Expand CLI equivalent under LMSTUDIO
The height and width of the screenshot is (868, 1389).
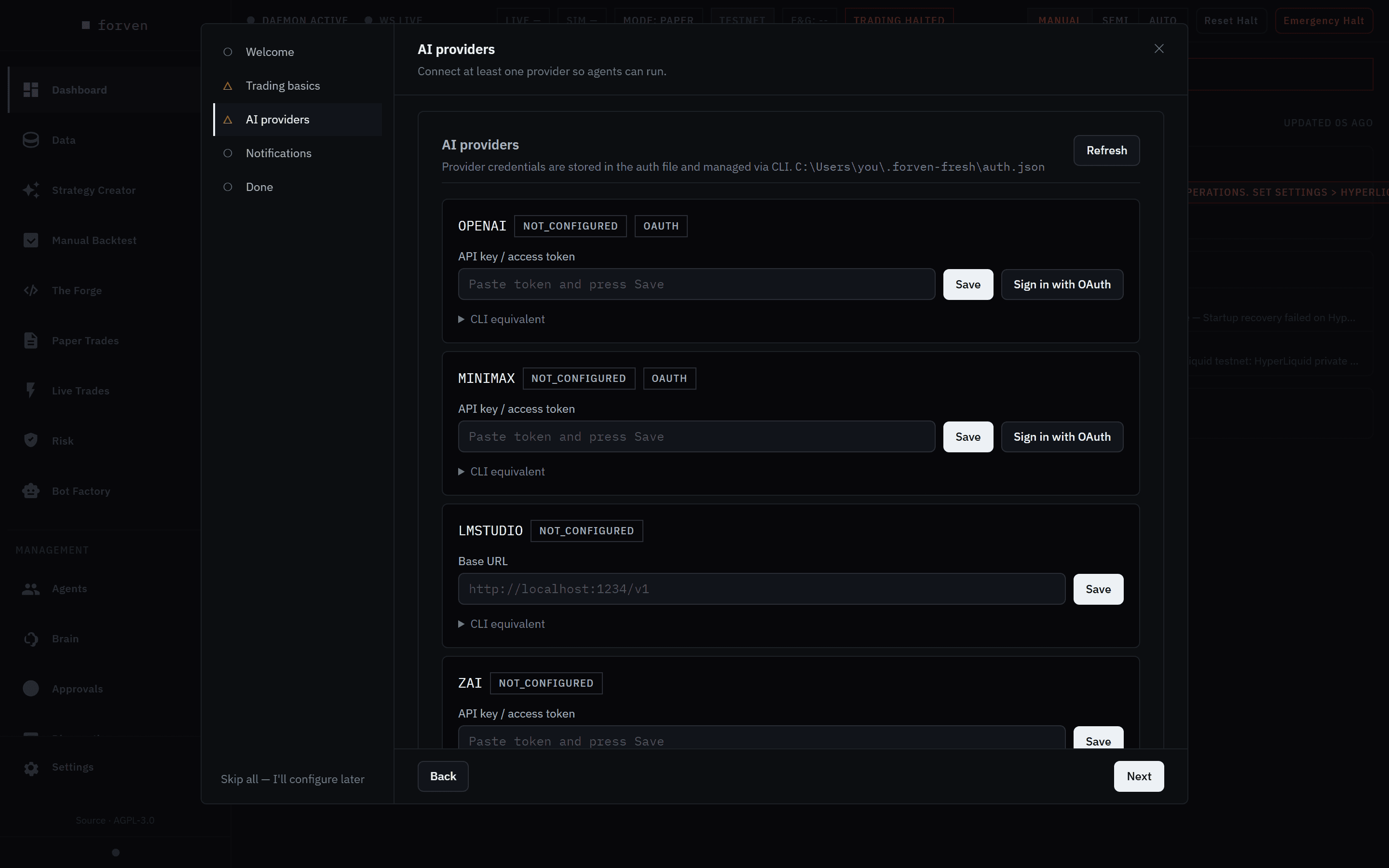click(x=502, y=624)
